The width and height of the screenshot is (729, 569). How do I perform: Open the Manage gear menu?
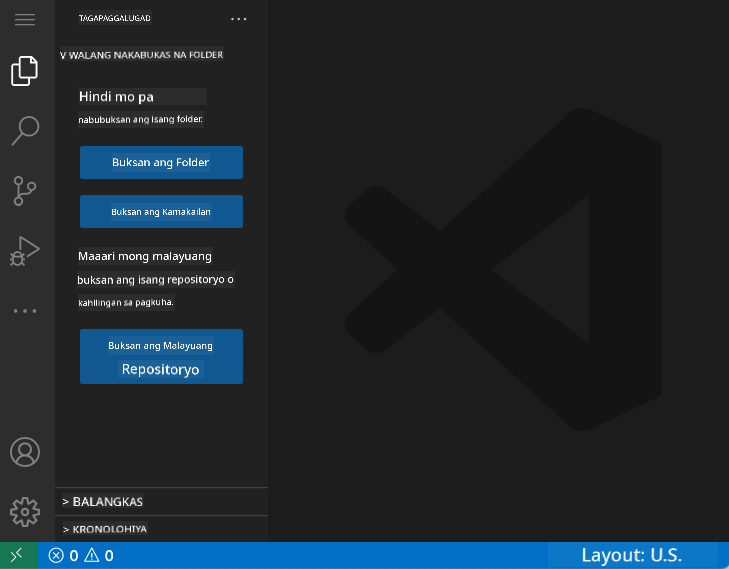(x=25, y=511)
